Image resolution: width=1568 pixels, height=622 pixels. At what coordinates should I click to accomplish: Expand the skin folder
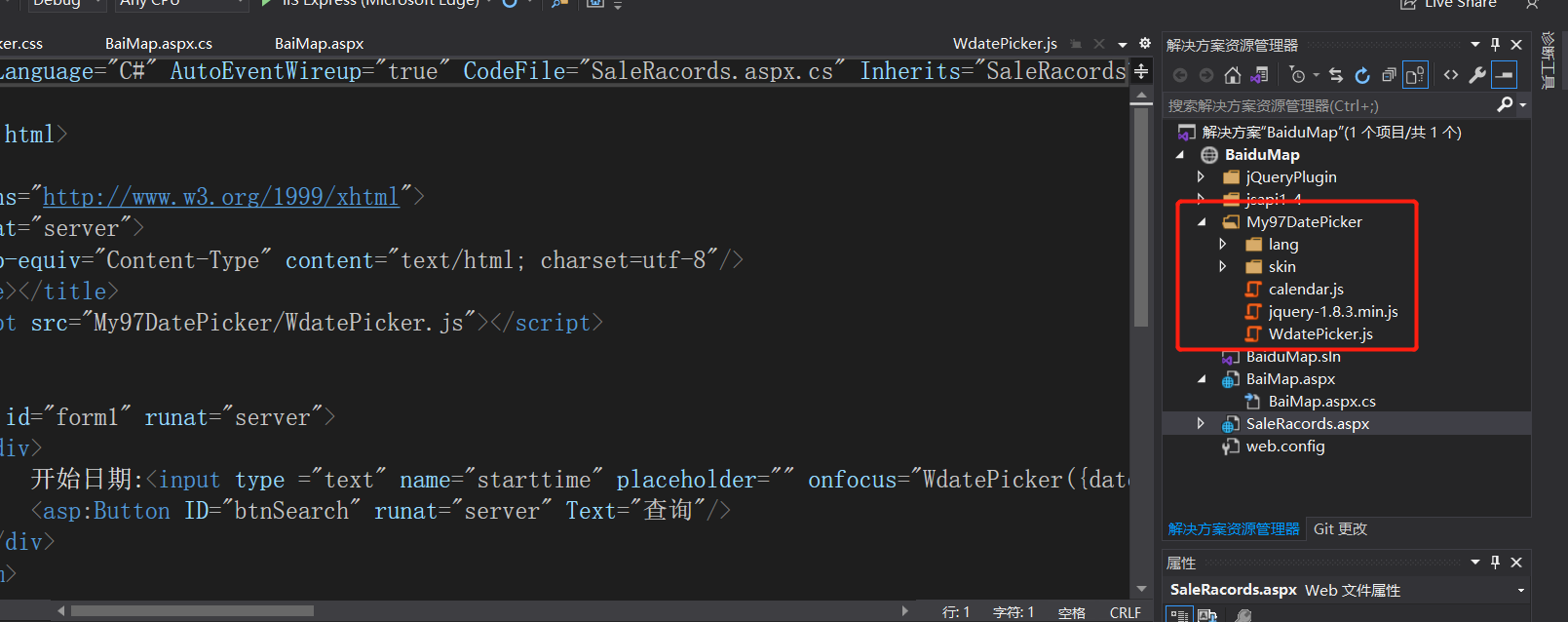pos(1223,266)
